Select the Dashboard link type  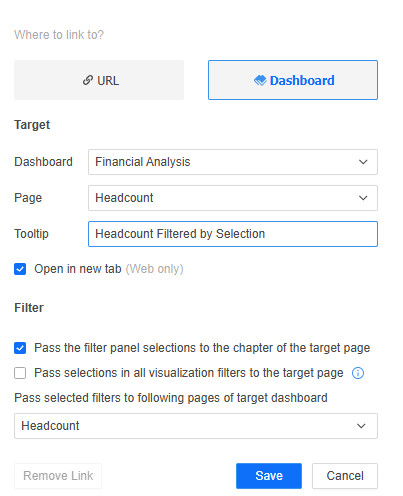tap(293, 80)
